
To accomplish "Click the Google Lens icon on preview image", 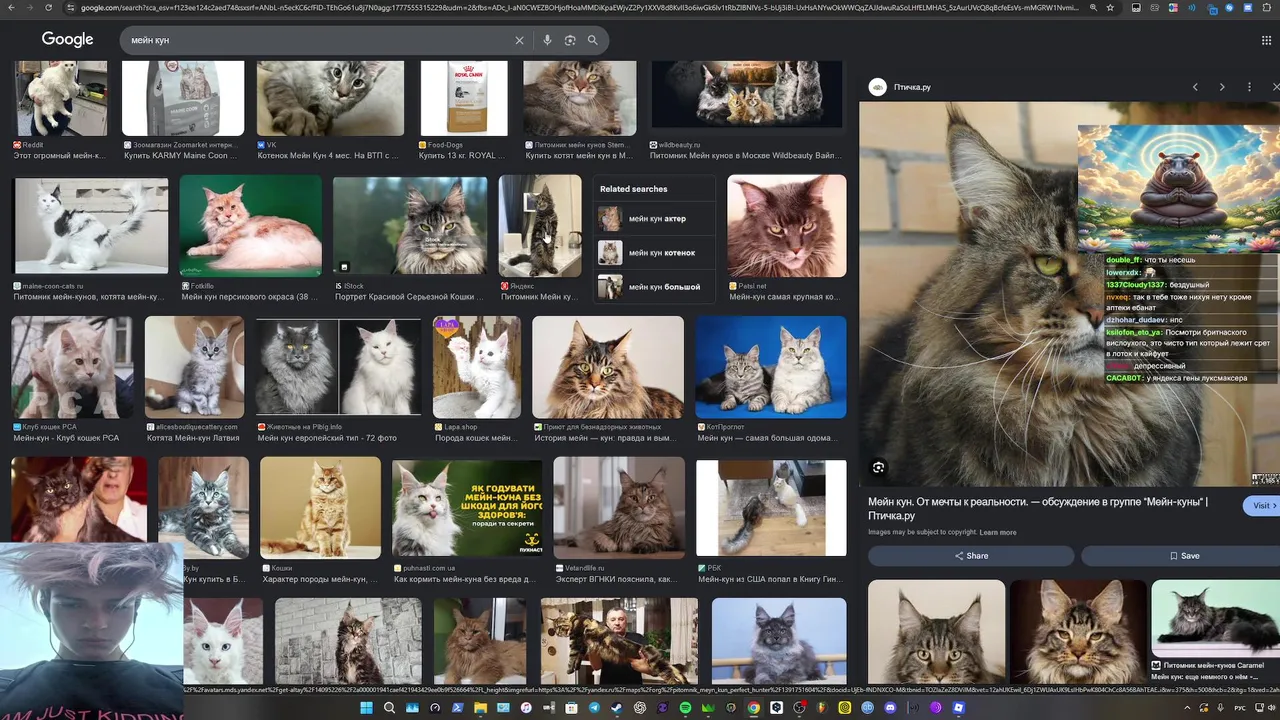I will pyautogui.click(x=878, y=467).
